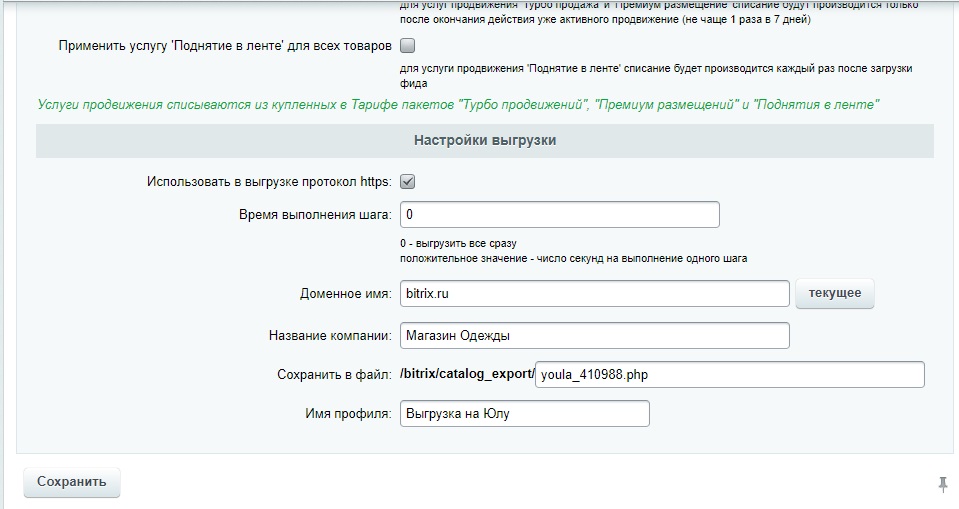Click the 'Время выполнения шага:' label
The height and width of the screenshot is (509, 959).
[315, 215]
